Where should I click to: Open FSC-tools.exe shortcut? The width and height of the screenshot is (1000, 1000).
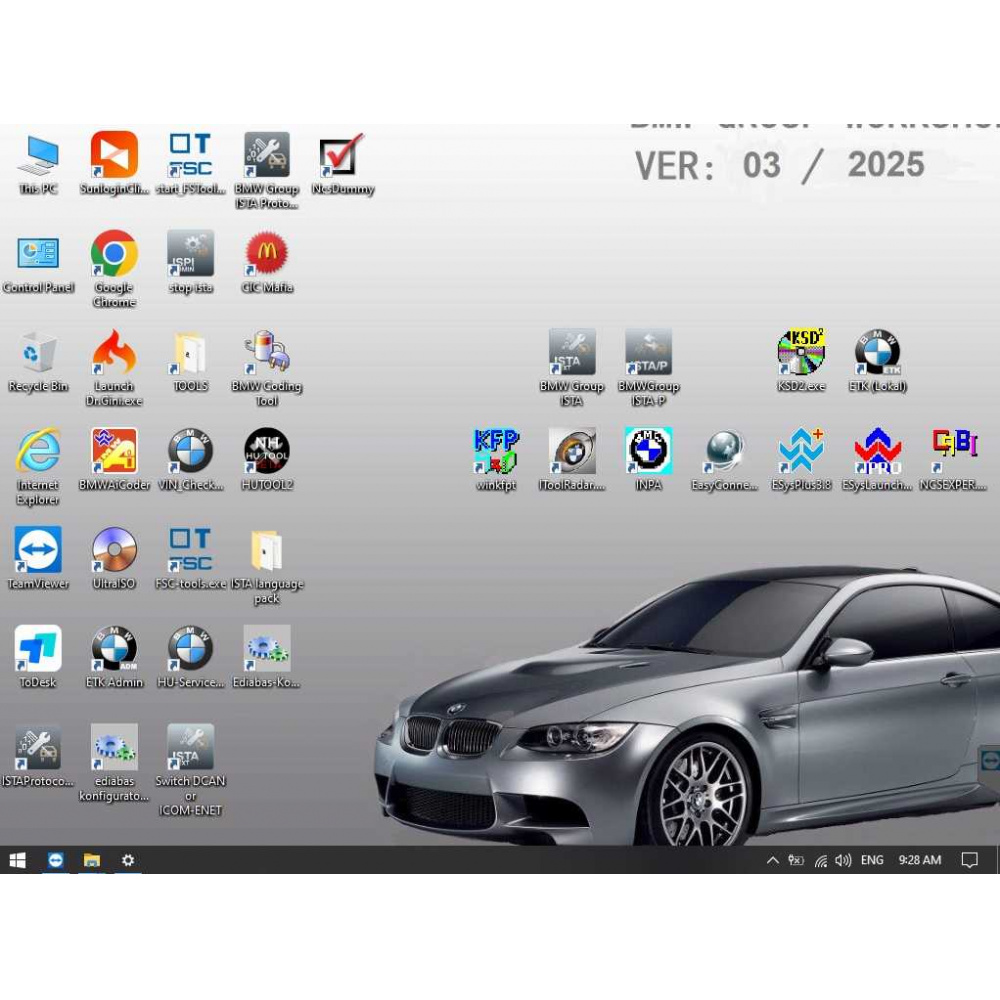click(x=190, y=559)
